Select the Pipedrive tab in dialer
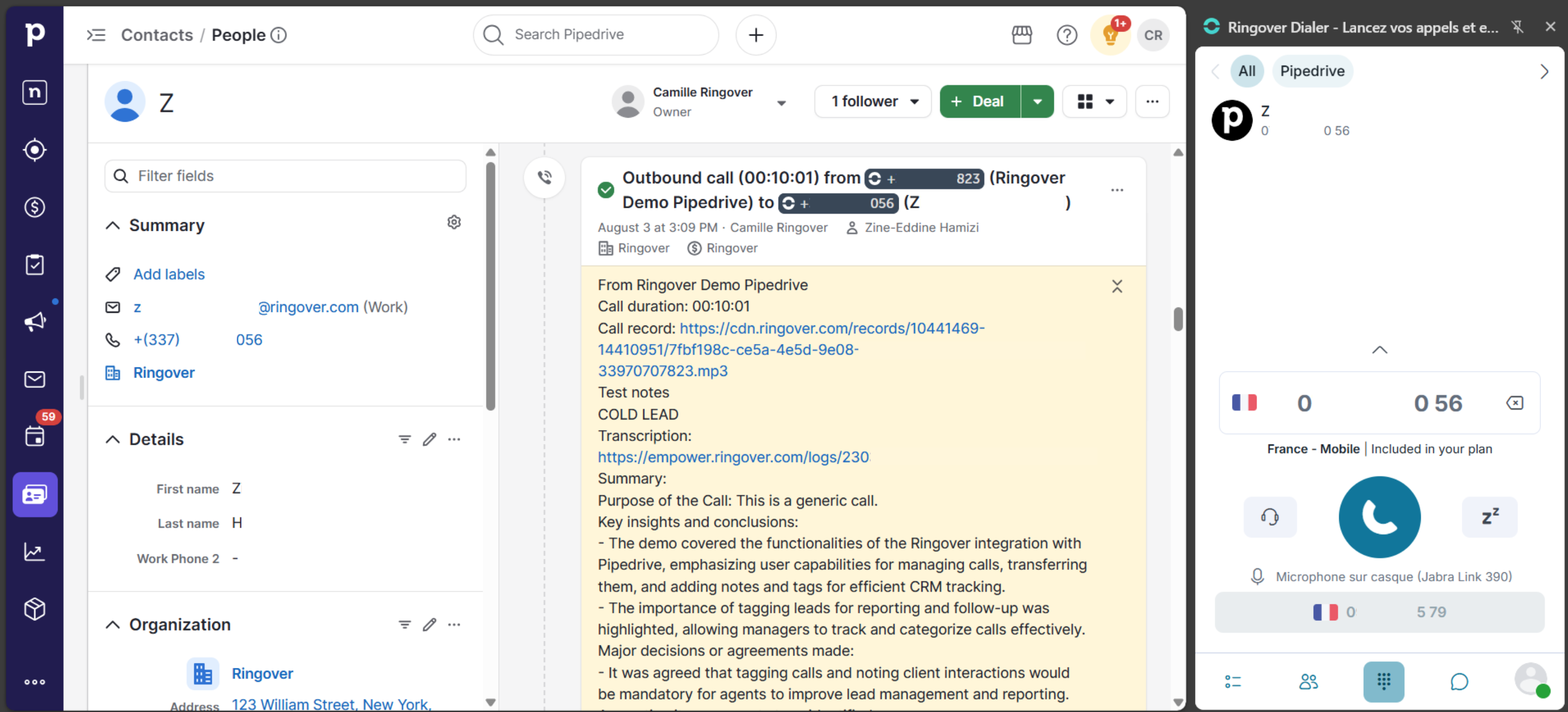1568x712 pixels. tap(1311, 71)
